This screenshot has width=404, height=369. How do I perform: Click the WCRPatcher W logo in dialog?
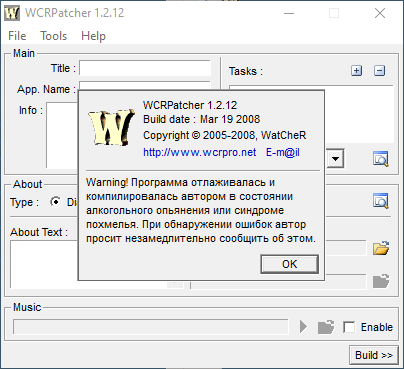point(111,127)
